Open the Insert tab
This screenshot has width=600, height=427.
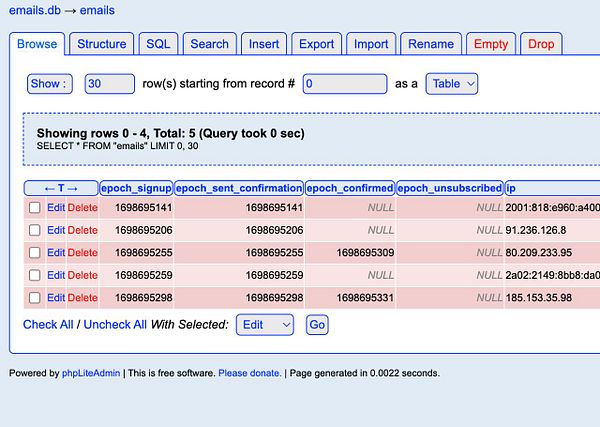tap(264, 44)
